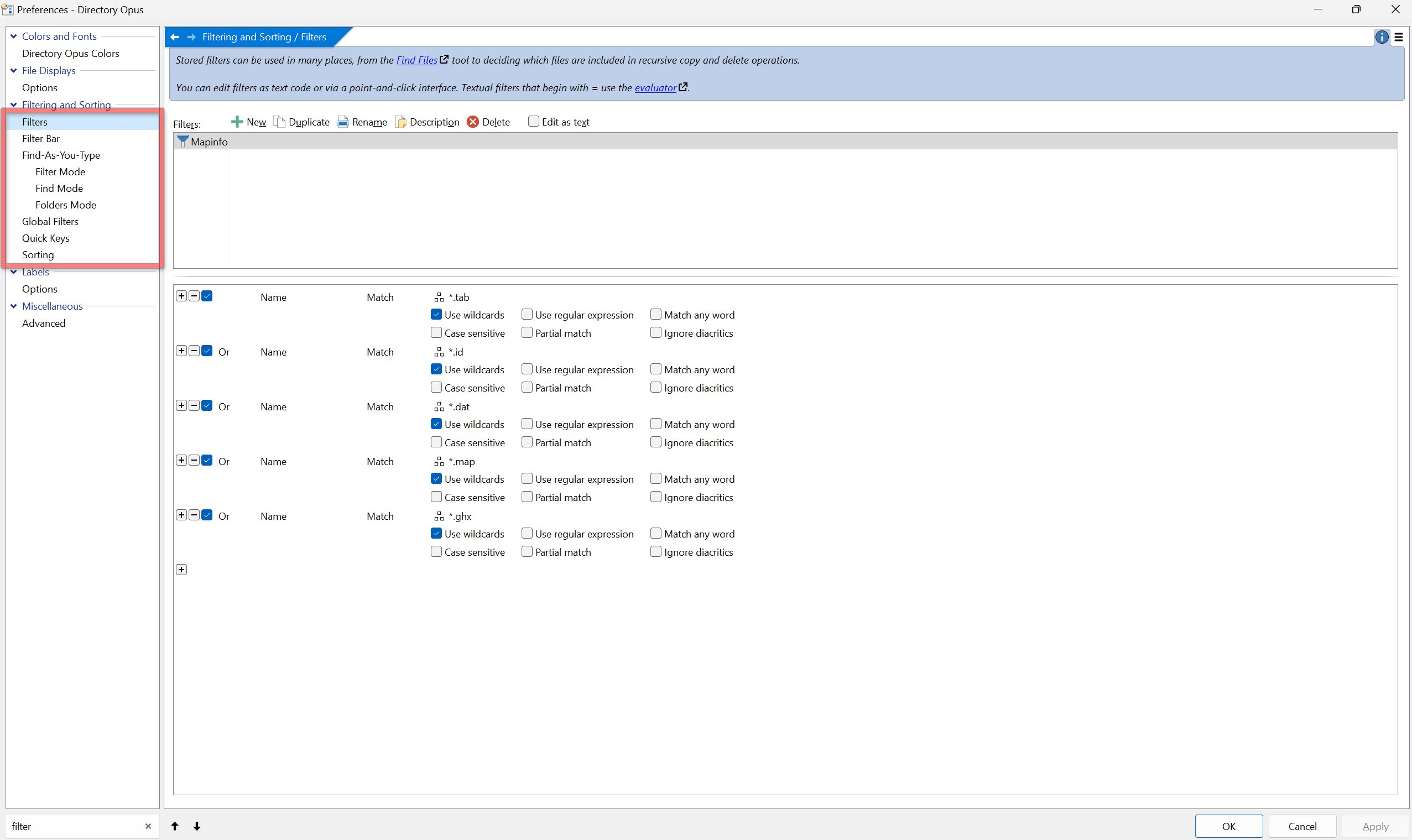This screenshot has height=840, width=1412.
Task: Collapse the Miscellaneous section
Action: [14, 306]
